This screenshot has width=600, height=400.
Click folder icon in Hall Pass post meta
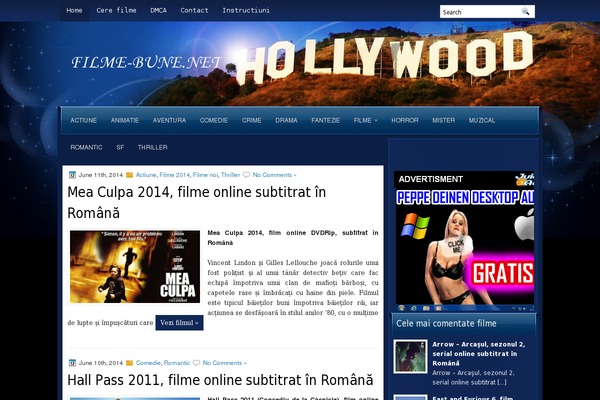coord(129,362)
